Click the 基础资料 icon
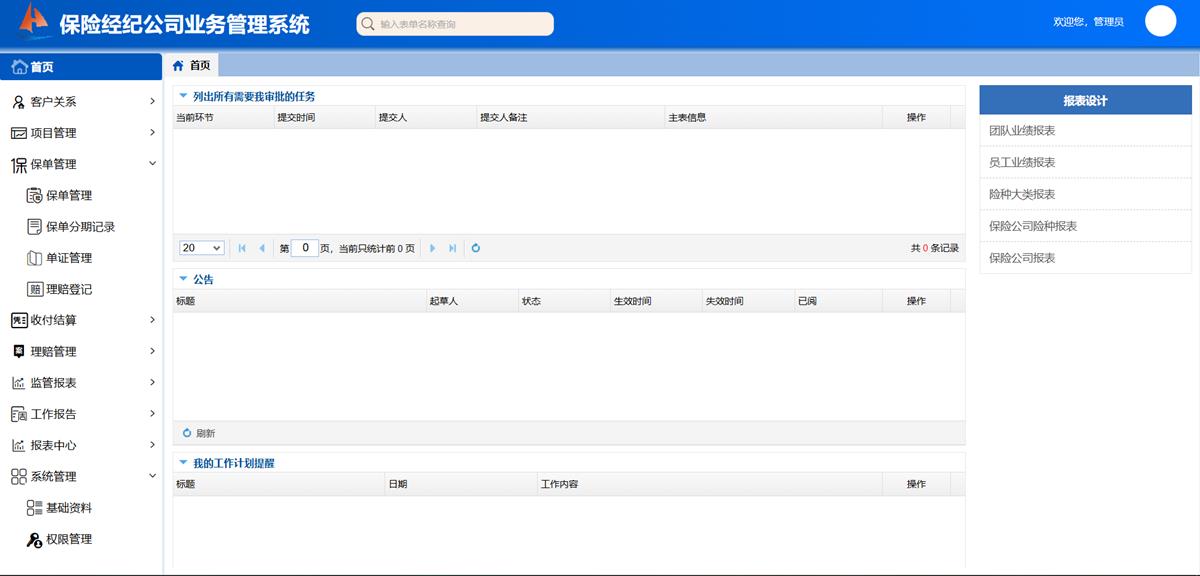The width and height of the screenshot is (1200, 576). click(x=34, y=508)
